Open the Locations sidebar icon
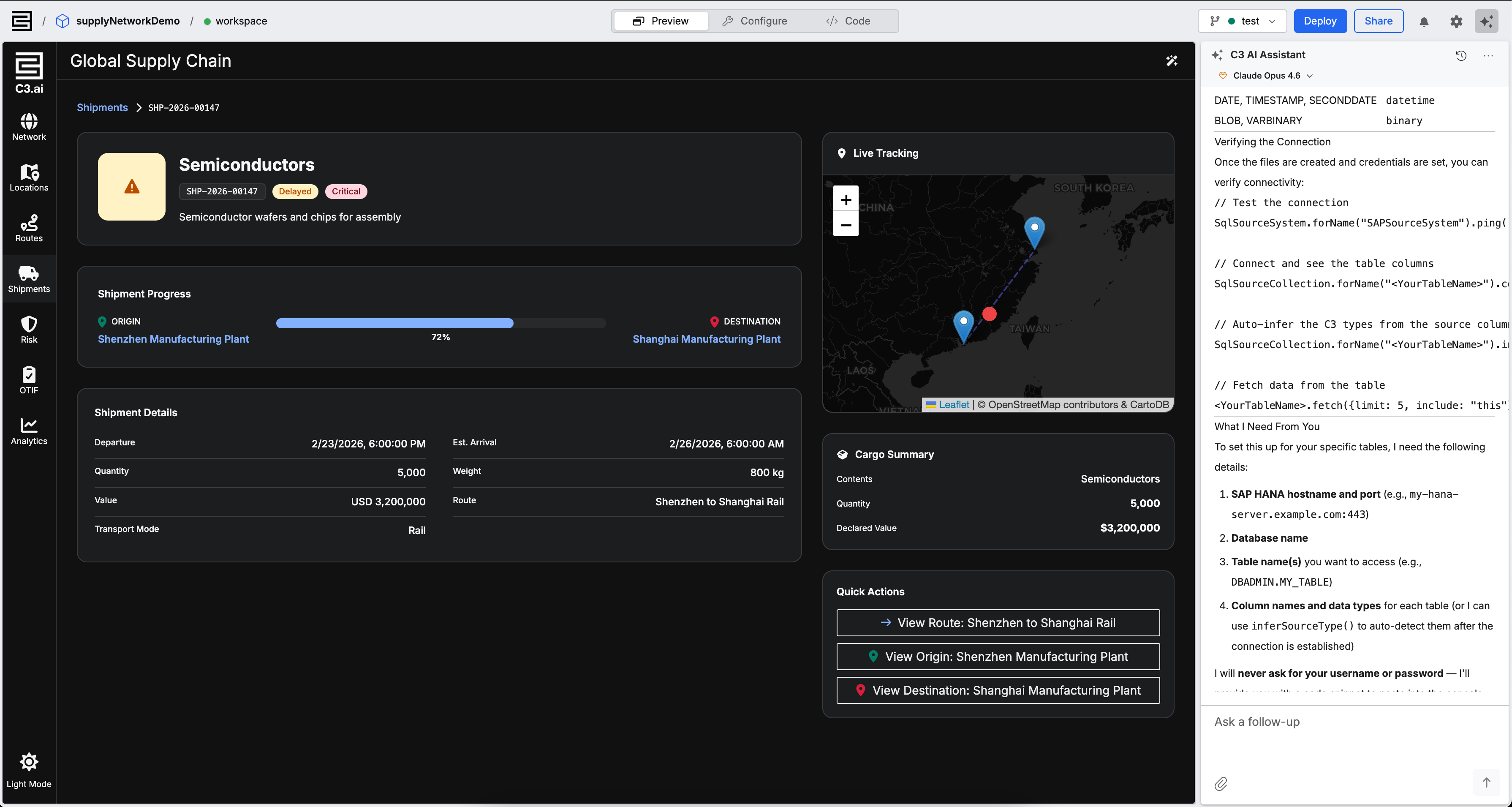 29,177
